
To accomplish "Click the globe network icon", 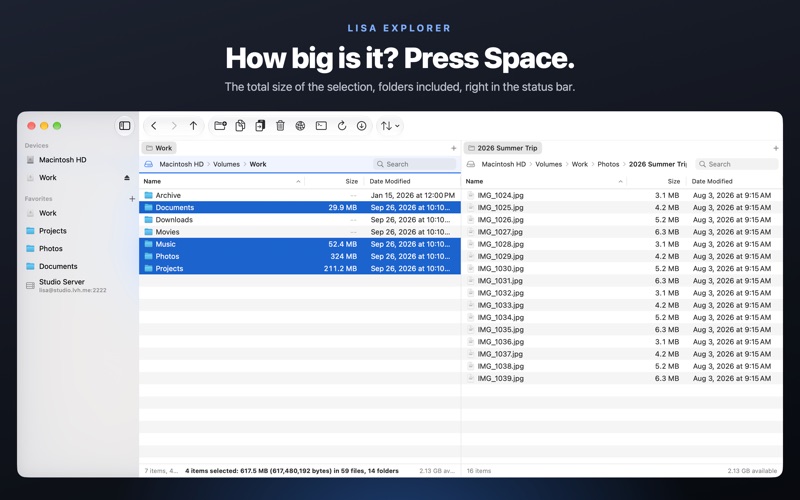I will [301, 126].
